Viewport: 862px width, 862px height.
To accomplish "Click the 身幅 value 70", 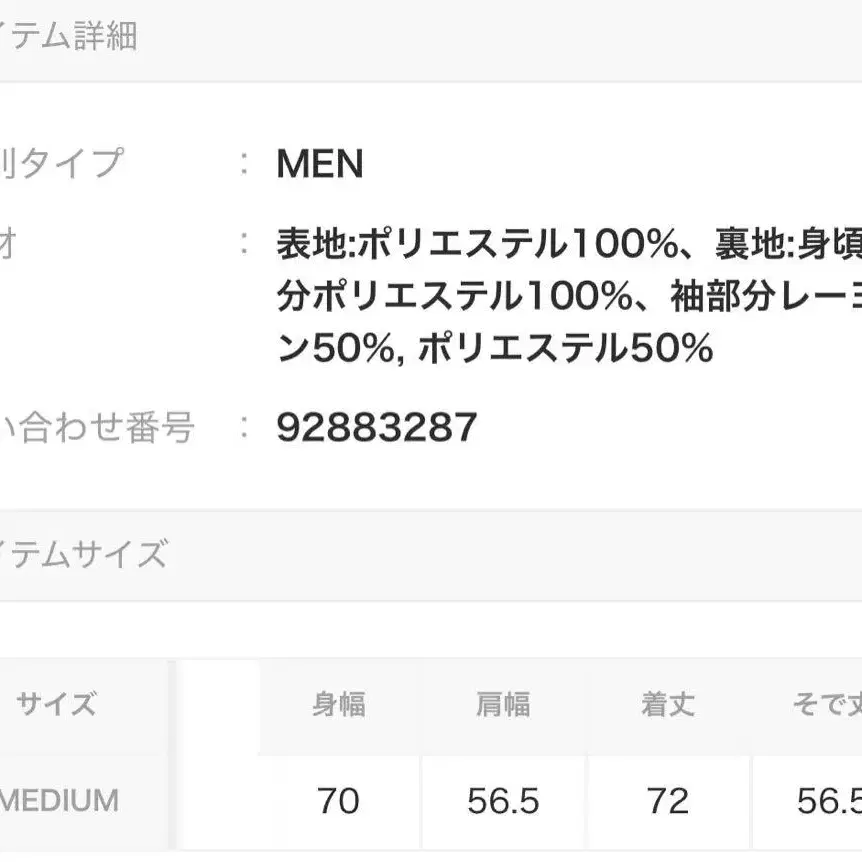I will [x=338, y=801].
